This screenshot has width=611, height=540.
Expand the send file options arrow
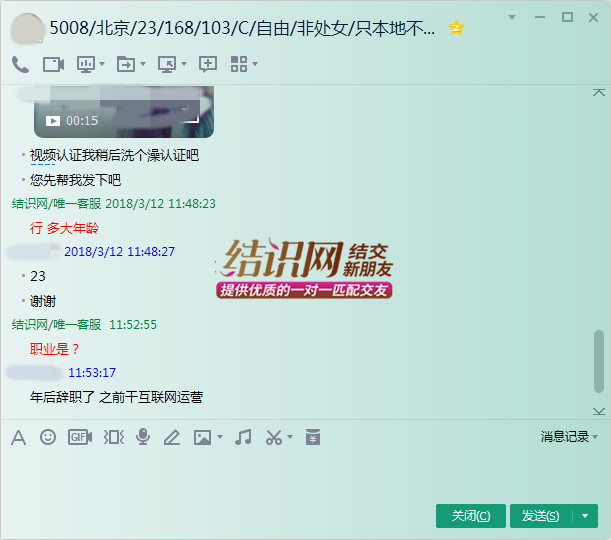143,64
